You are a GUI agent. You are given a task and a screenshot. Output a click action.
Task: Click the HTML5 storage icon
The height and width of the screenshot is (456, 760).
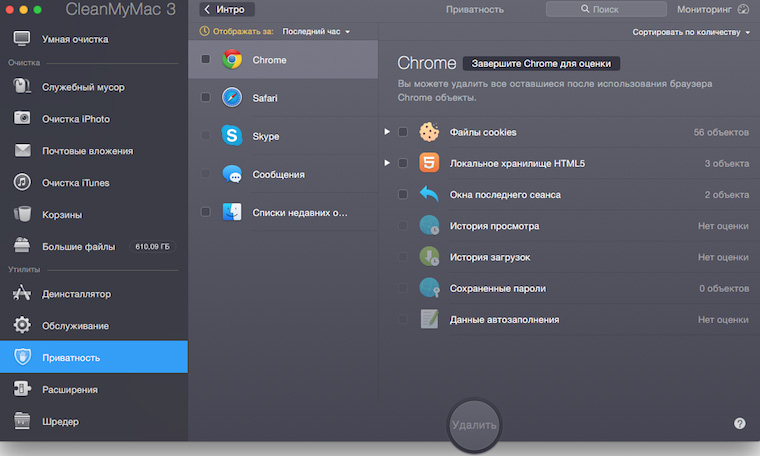pyautogui.click(x=429, y=163)
